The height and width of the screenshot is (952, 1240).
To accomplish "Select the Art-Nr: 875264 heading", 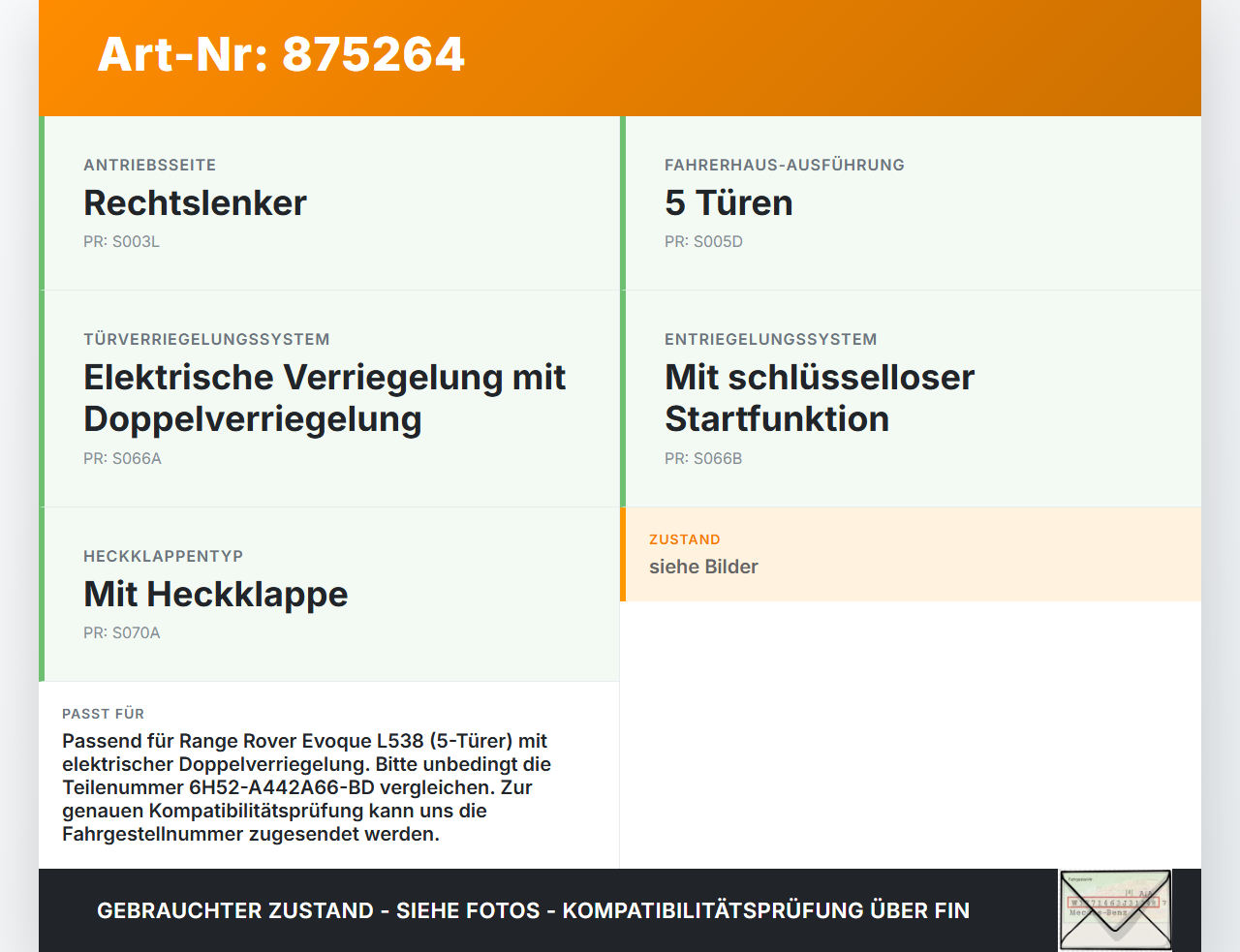I will [x=281, y=54].
